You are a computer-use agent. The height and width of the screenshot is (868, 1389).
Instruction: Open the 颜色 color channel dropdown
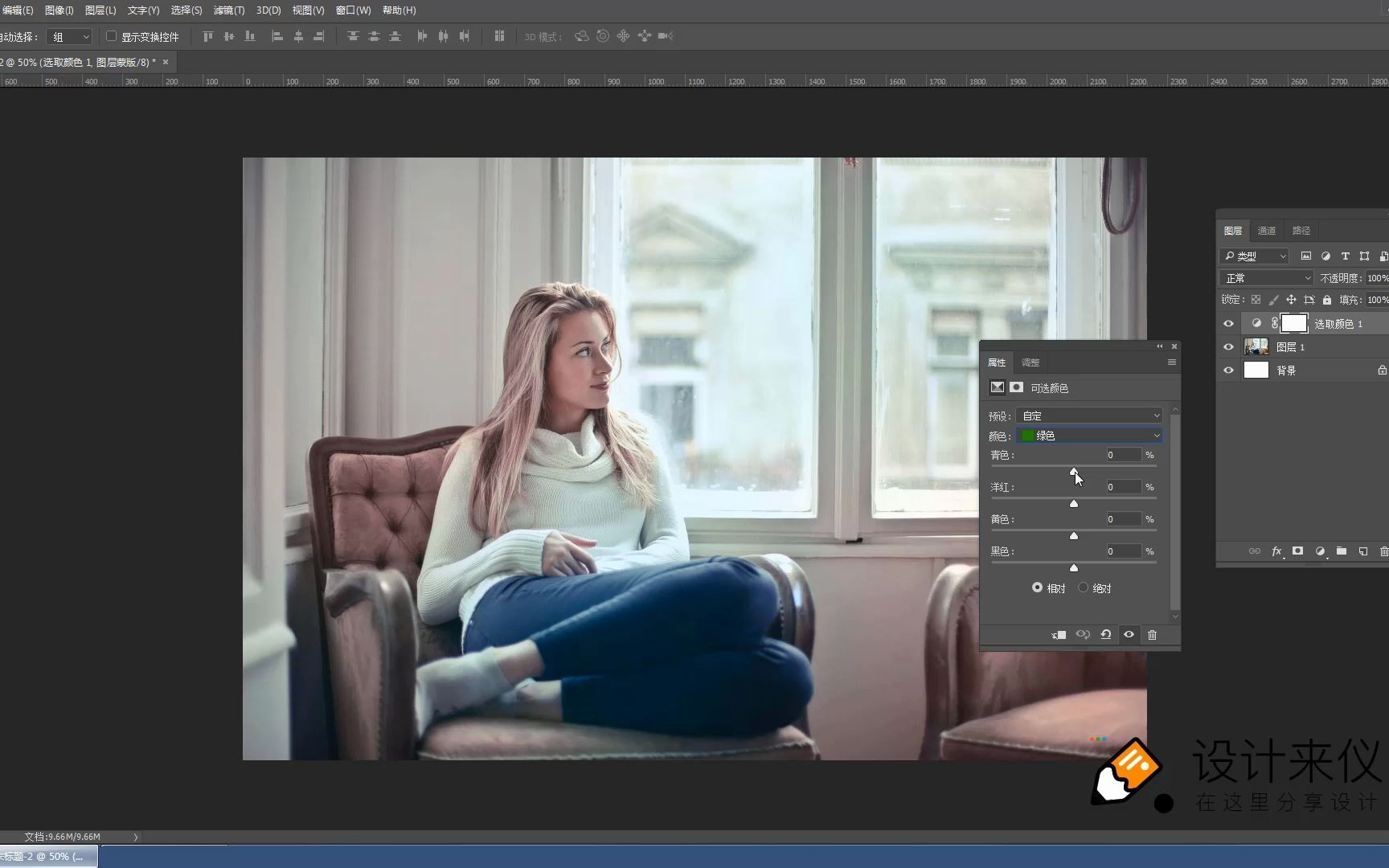(1088, 435)
